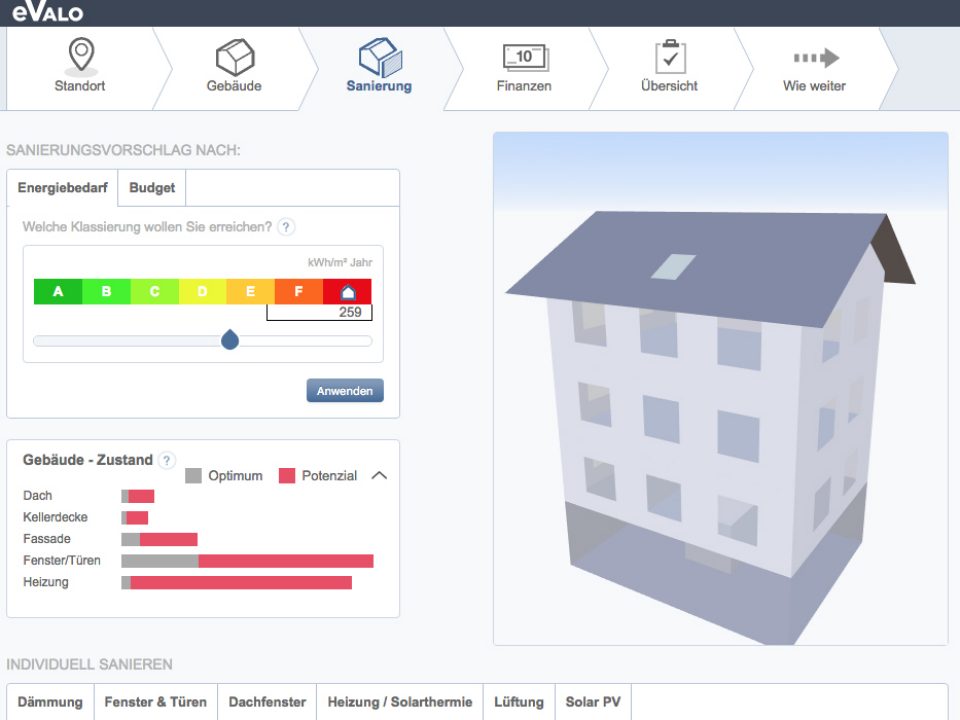Viewport: 960px width, 720px height.
Task: Select the Energiebedarf tab
Action: [62, 188]
